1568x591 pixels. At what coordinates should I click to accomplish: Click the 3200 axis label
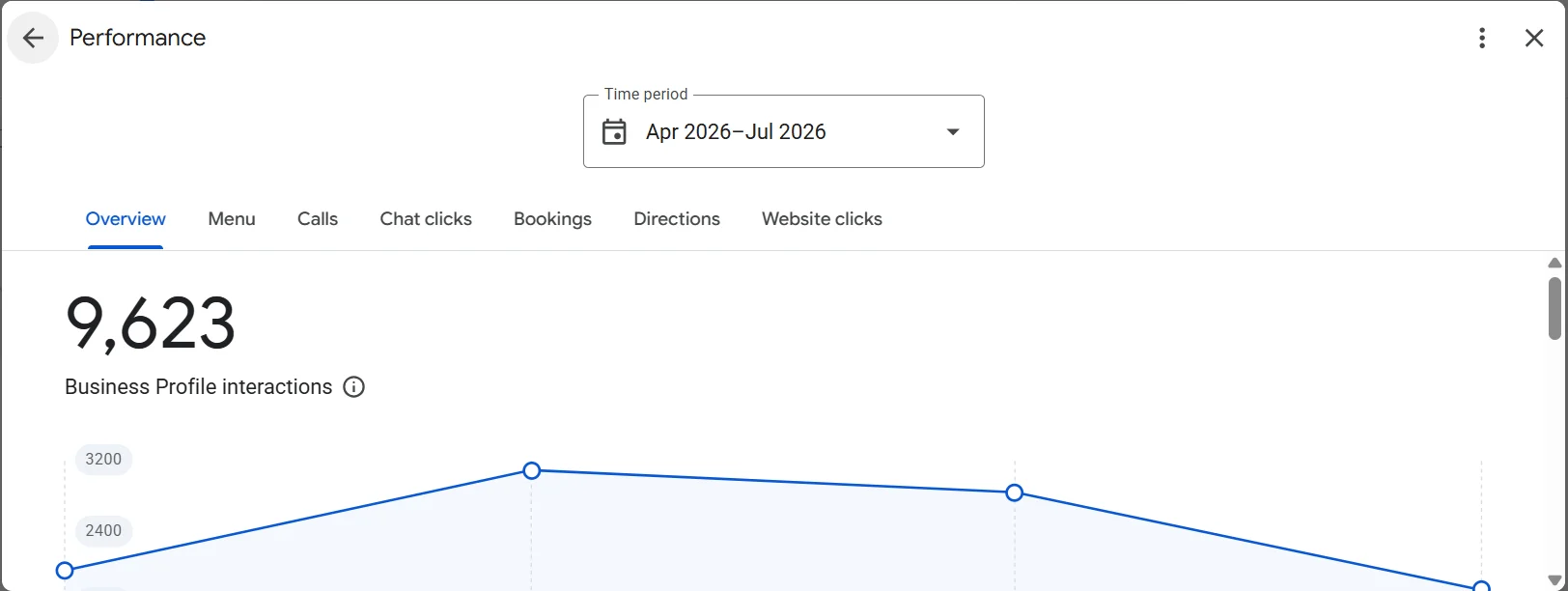coord(103,459)
